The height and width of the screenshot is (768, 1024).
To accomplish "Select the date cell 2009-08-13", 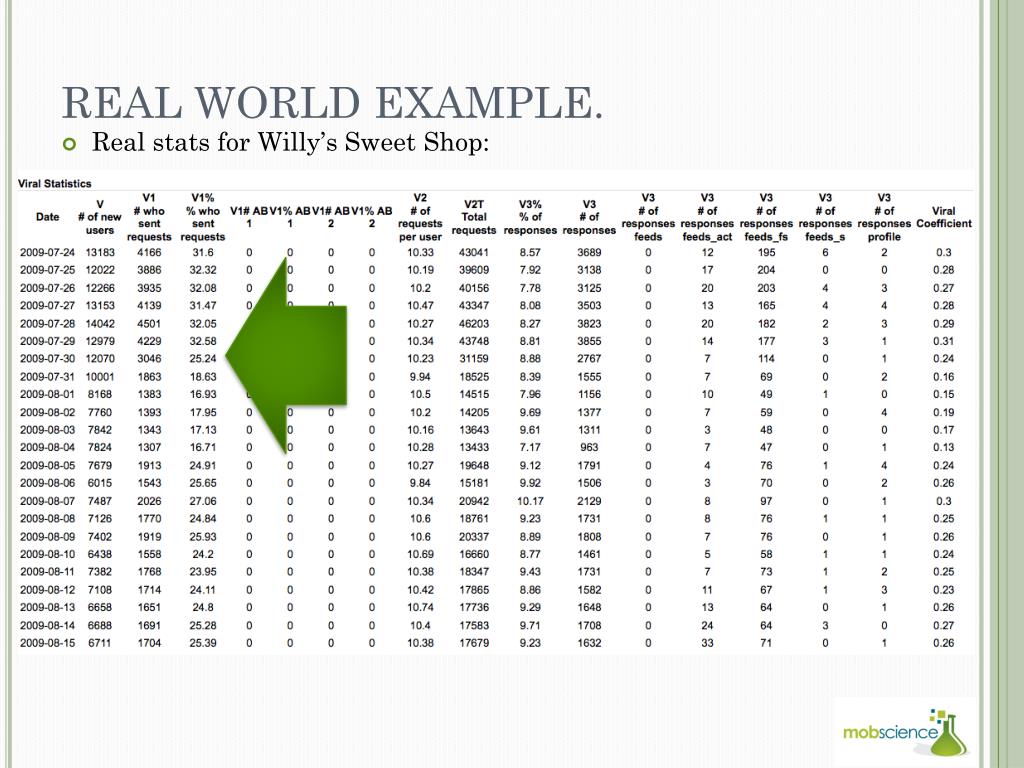I will coord(47,607).
